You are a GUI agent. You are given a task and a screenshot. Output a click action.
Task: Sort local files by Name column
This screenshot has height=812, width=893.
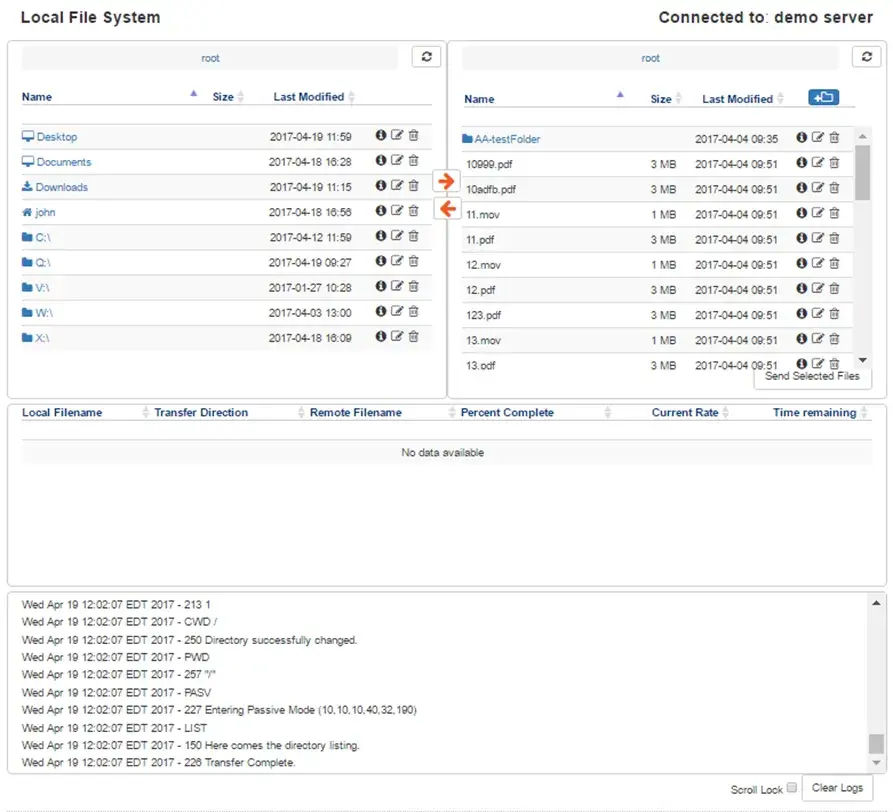(37, 97)
